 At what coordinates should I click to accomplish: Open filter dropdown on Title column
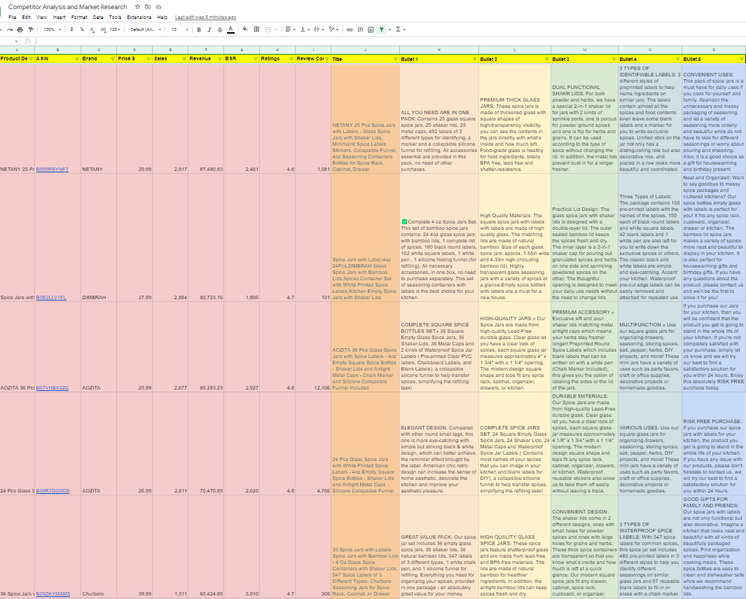point(396,59)
